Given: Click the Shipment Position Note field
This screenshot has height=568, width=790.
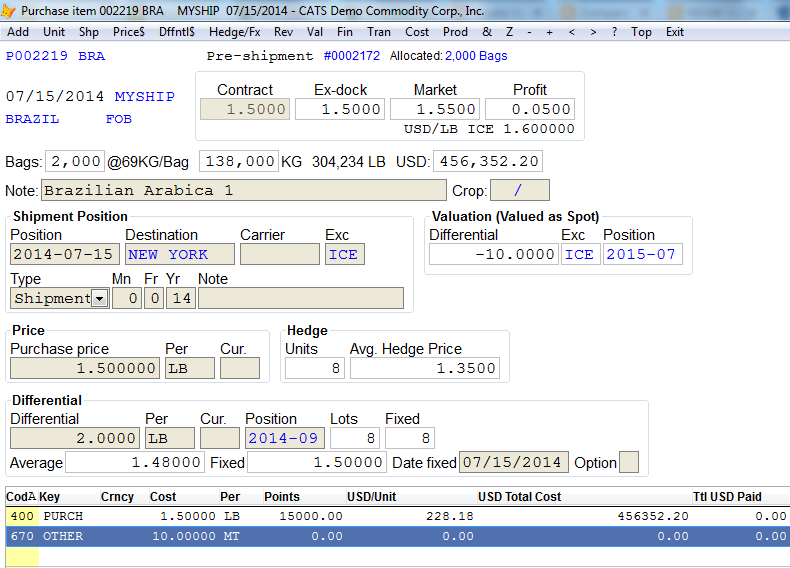Looking at the screenshot, I should (x=301, y=298).
